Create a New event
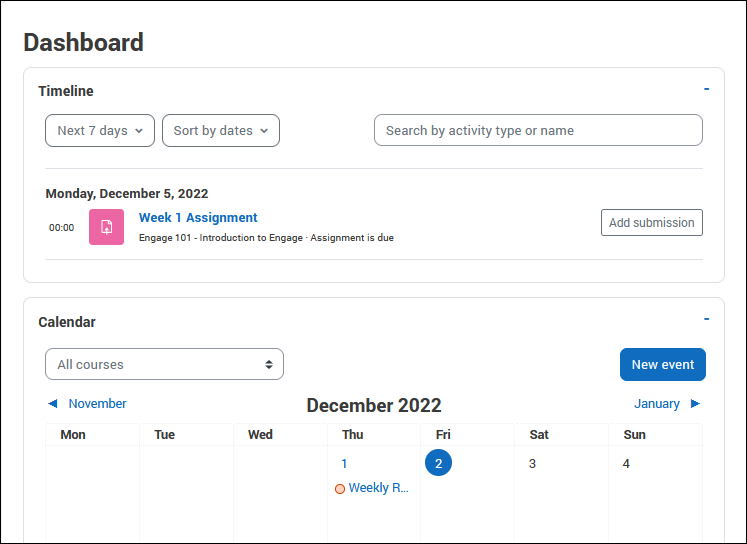The width and height of the screenshot is (747, 544). point(663,364)
